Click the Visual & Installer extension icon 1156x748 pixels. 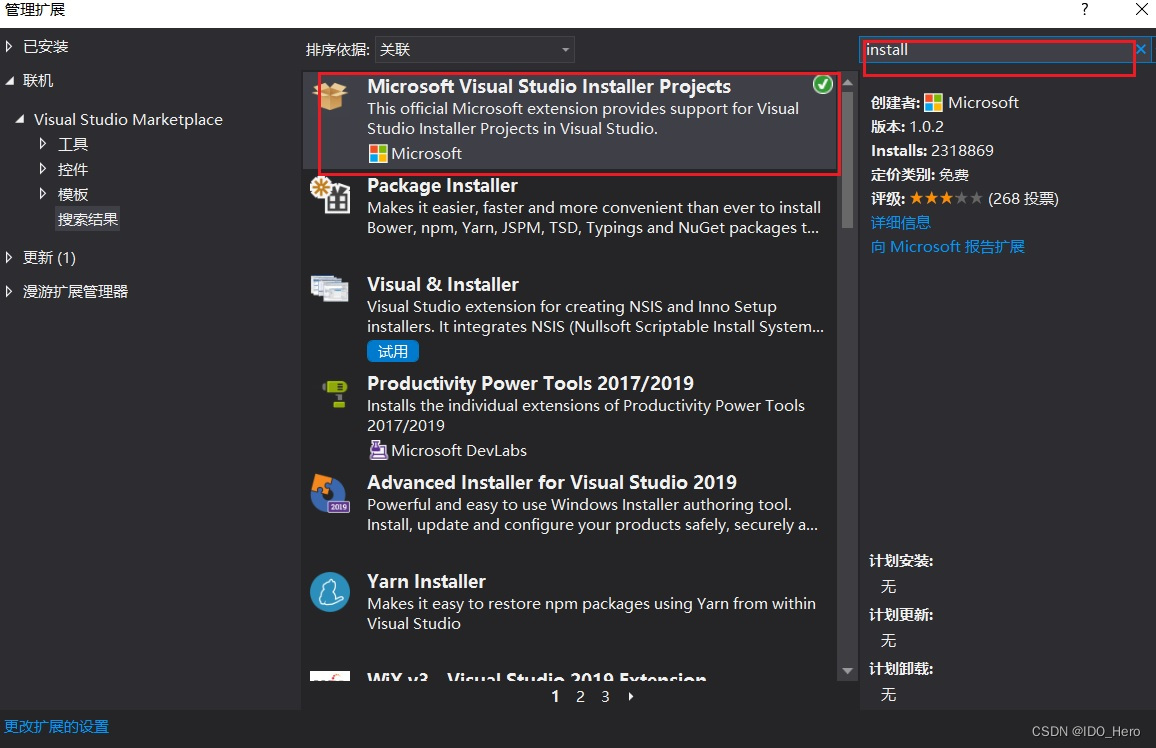[x=330, y=288]
